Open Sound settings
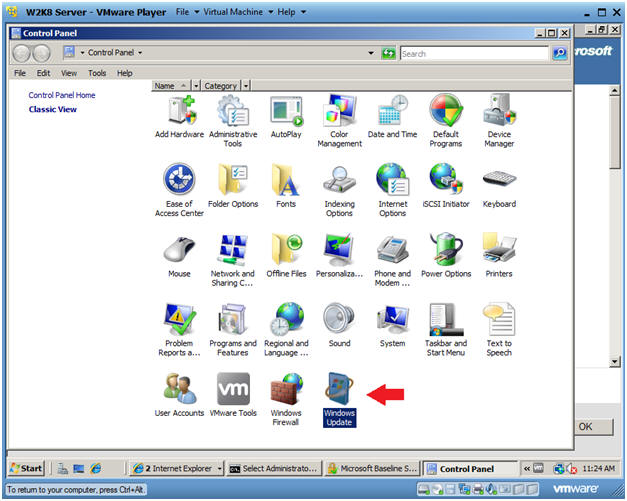The image size is (627, 501). click(339, 325)
